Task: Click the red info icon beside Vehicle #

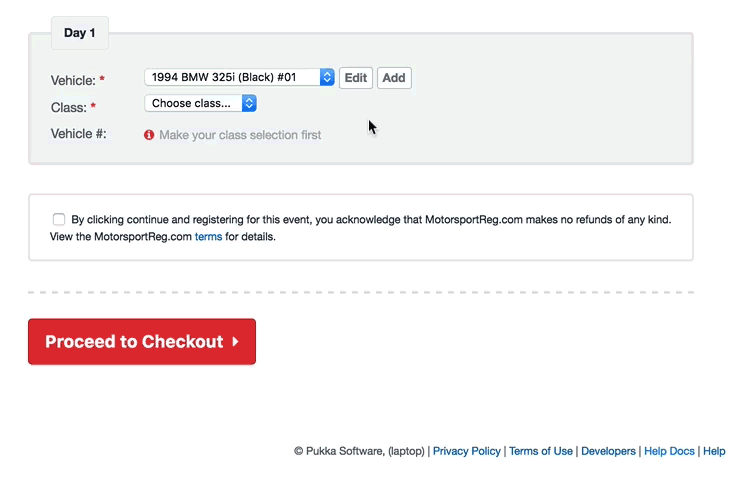Action: point(149,135)
